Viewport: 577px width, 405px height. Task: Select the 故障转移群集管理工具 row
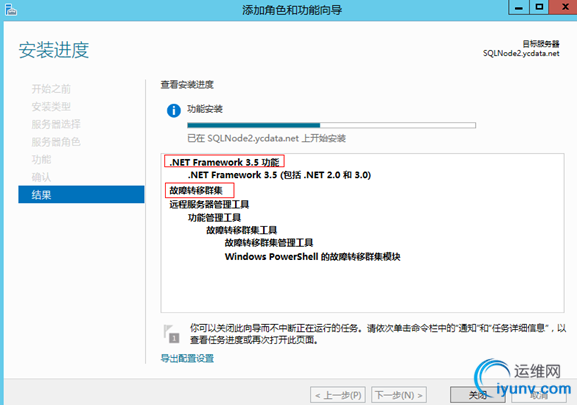pyautogui.click(x=269, y=243)
